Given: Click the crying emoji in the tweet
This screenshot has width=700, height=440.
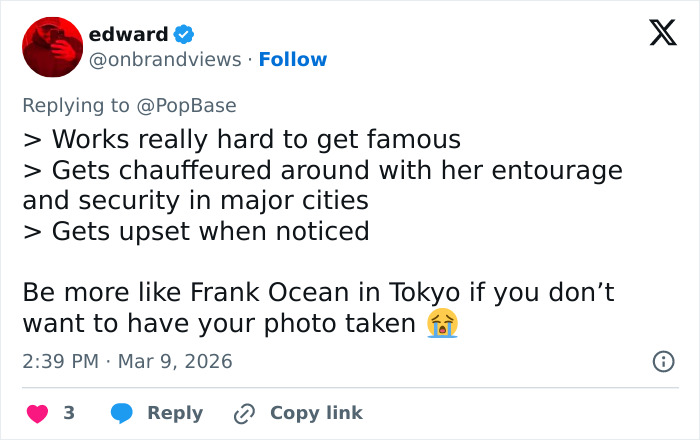Looking at the screenshot, I should (x=441, y=323).
